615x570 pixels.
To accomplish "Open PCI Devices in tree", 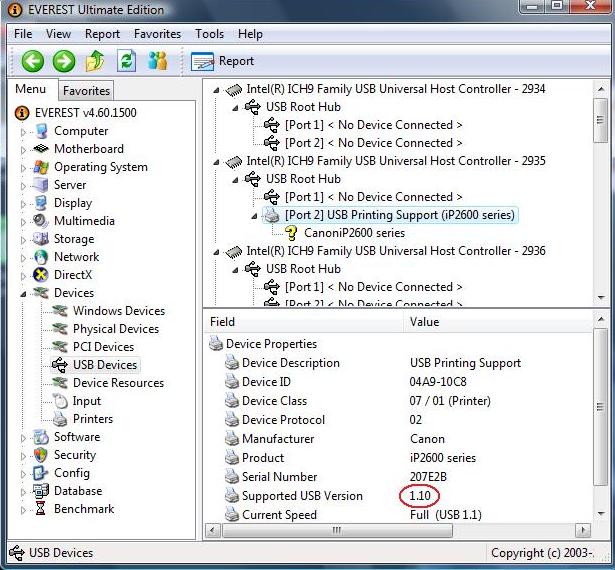I will pos(104,347).
